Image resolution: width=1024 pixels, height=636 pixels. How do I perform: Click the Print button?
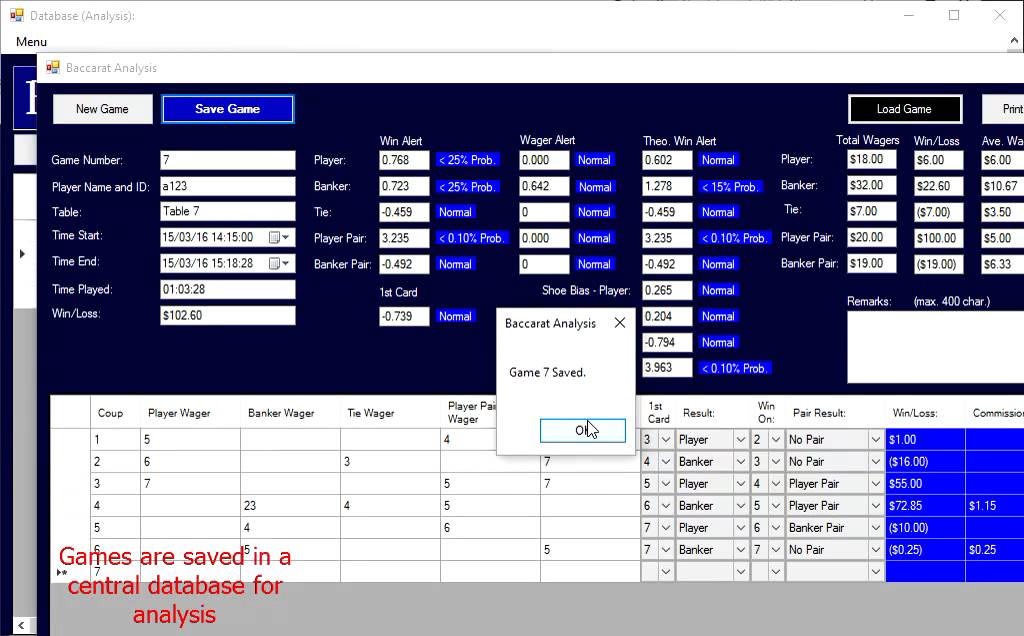(1004, 109)
